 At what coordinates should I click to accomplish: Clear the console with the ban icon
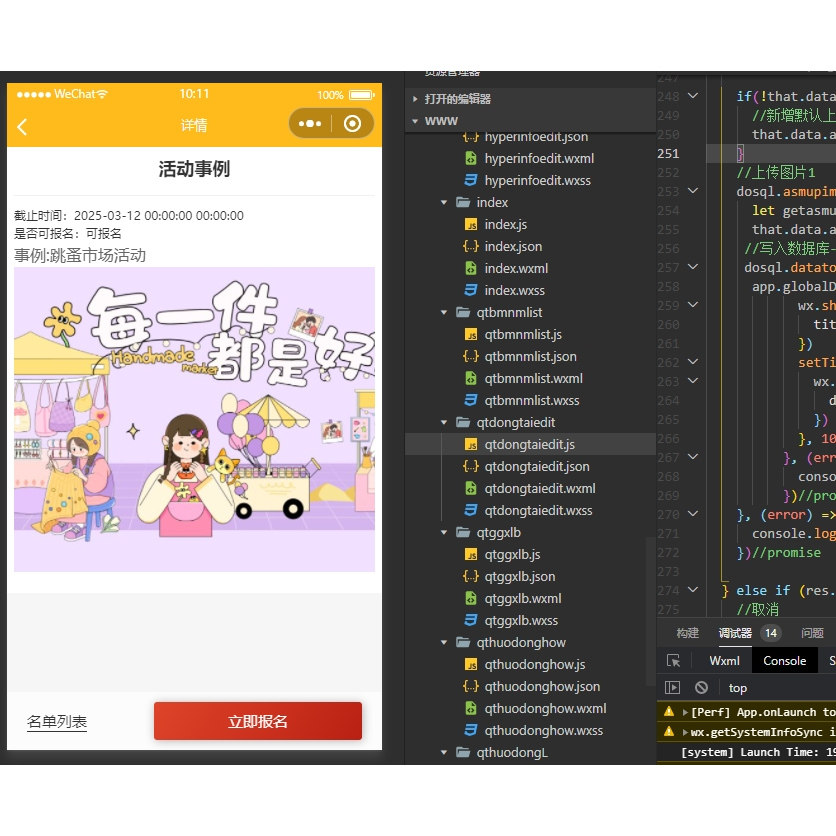pyautogui.click(x=701, y=688)
